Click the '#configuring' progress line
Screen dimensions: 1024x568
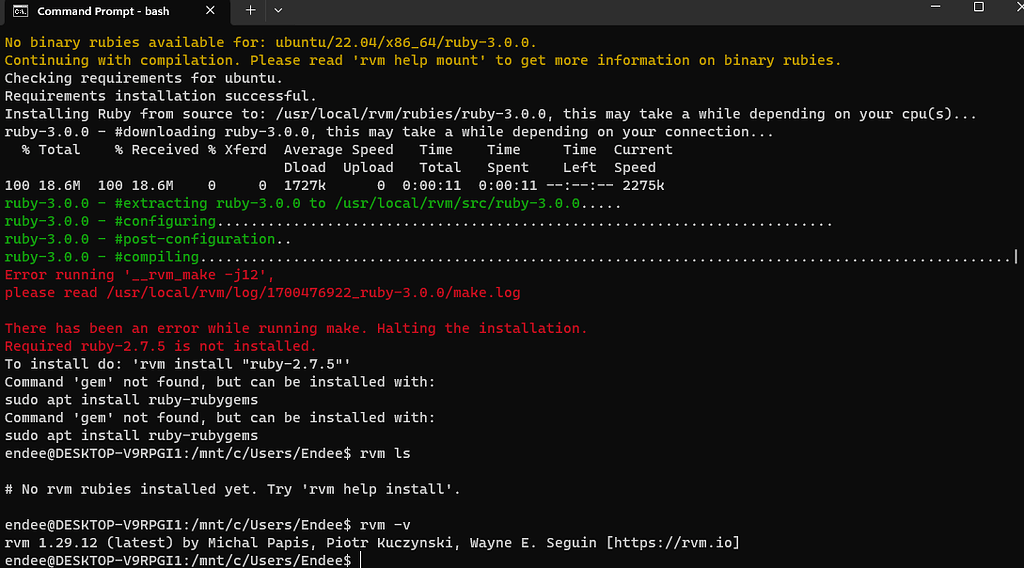pyautogui.click(x=419, y=221)
